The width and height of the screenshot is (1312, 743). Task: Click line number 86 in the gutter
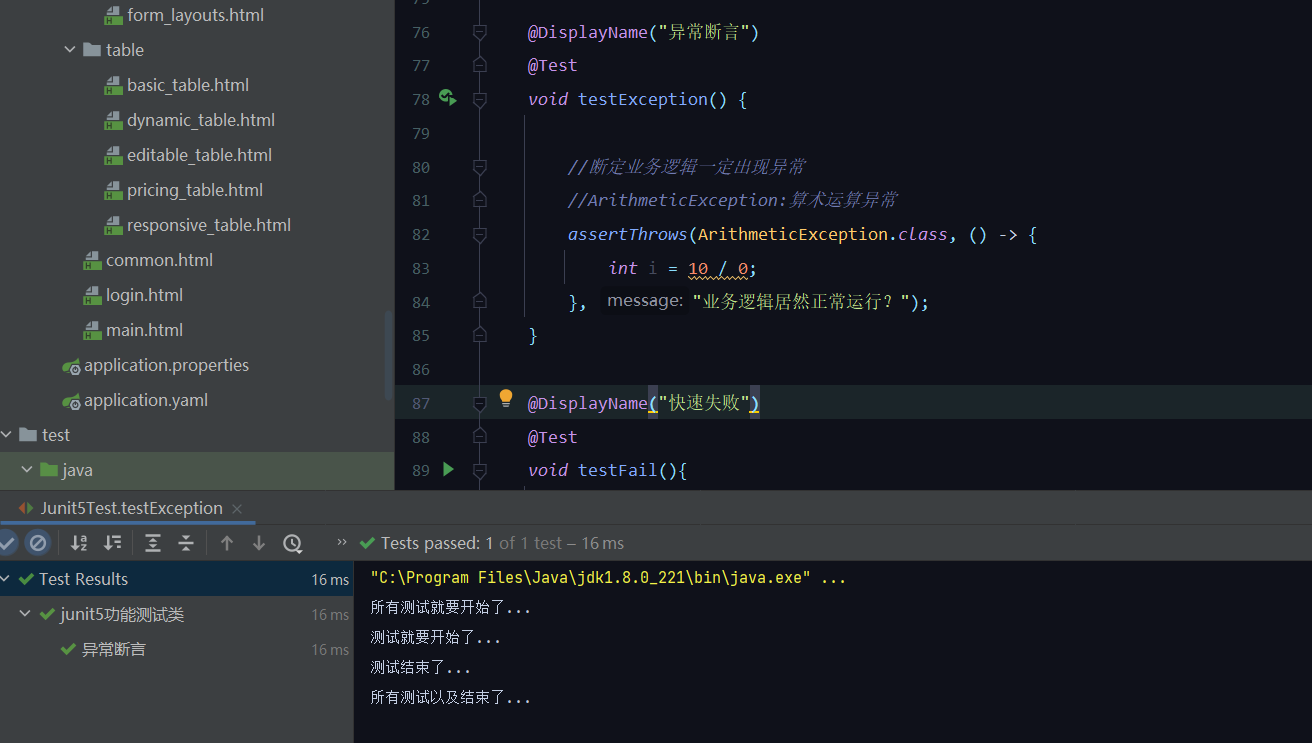click(421, 369)
